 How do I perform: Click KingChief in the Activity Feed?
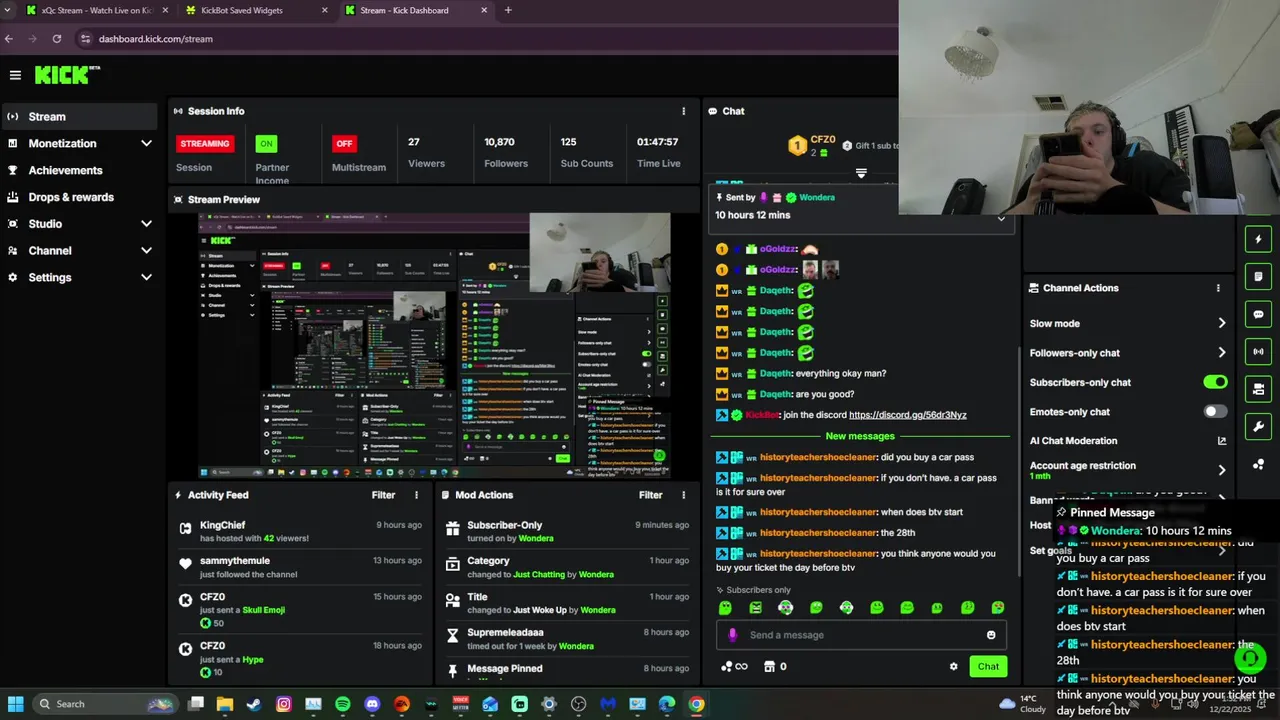pos(222,525)
